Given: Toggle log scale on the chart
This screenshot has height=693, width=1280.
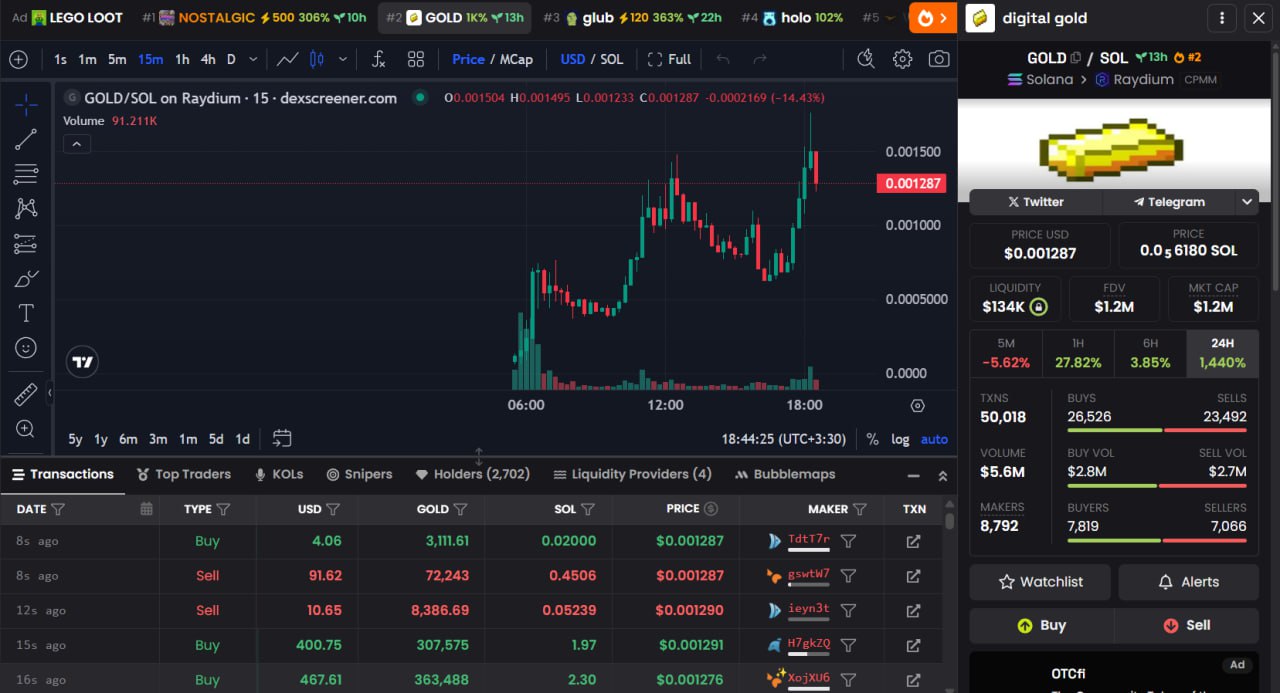Looking at the screenshot, I should pos(900,439).
